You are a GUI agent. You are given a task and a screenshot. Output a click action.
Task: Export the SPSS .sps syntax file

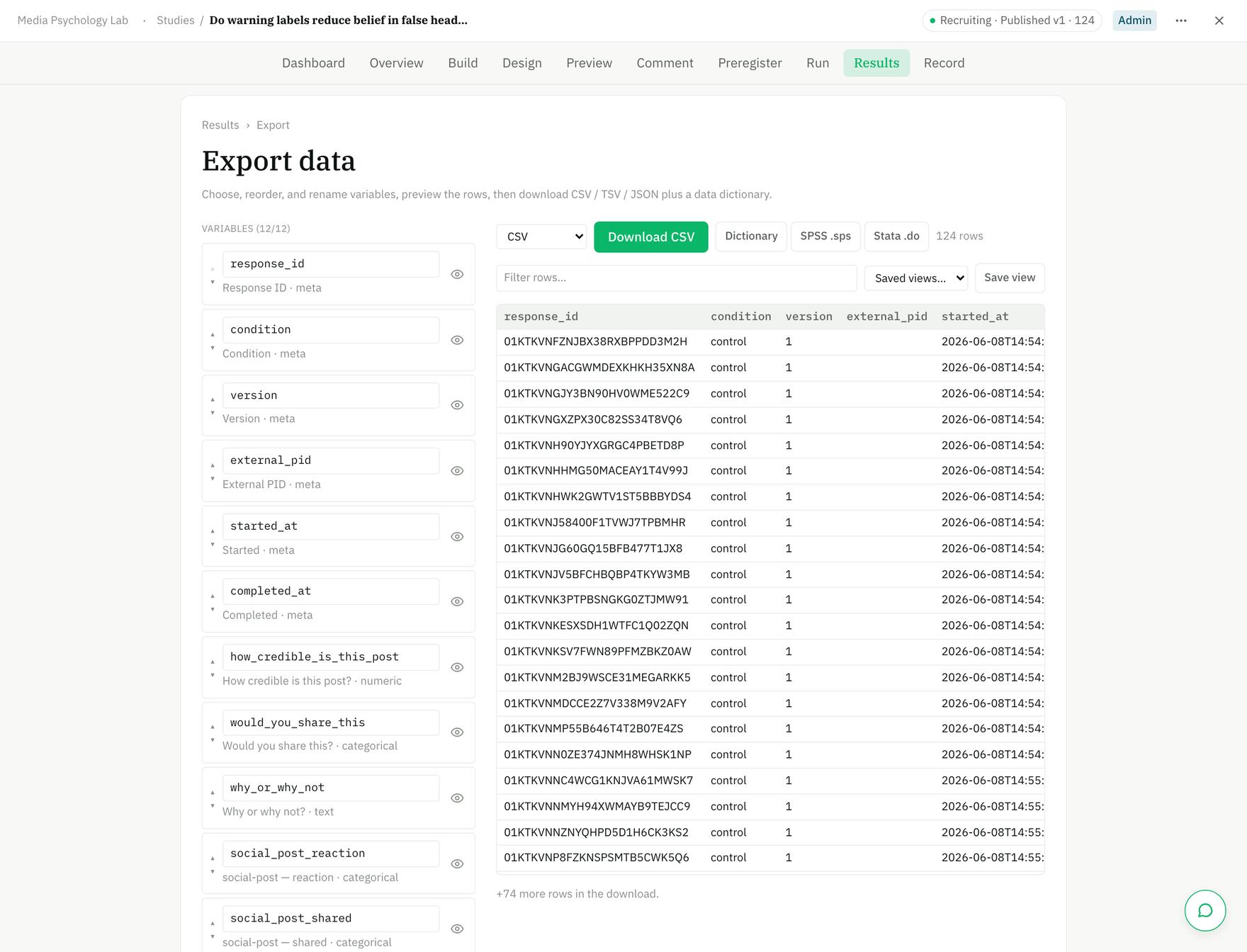tap(825, 236)
